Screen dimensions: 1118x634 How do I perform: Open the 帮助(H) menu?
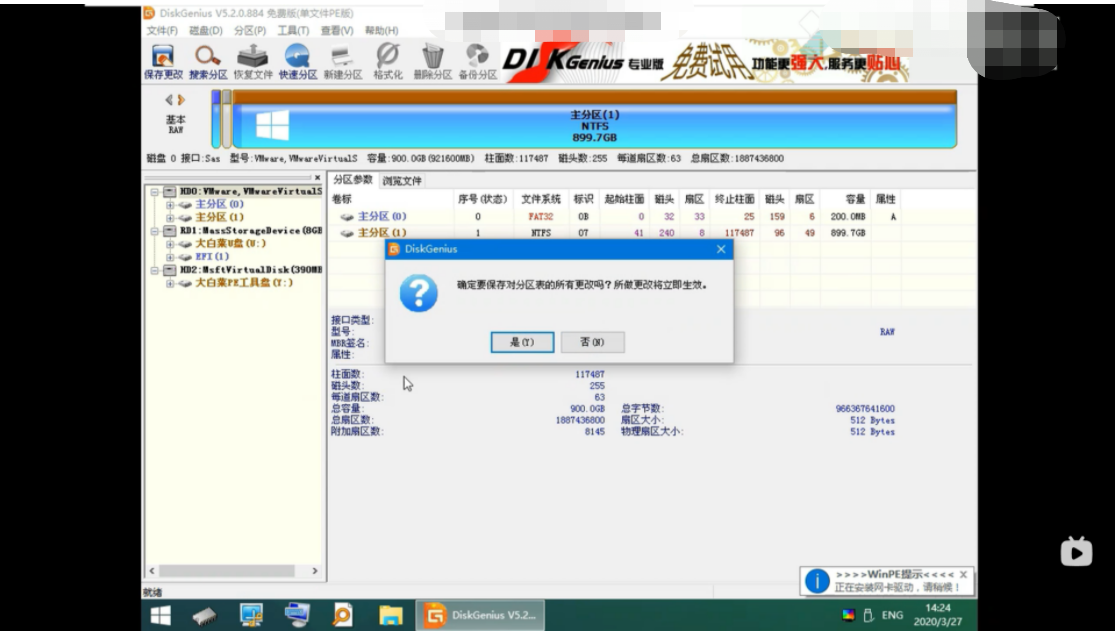point(381,31)
